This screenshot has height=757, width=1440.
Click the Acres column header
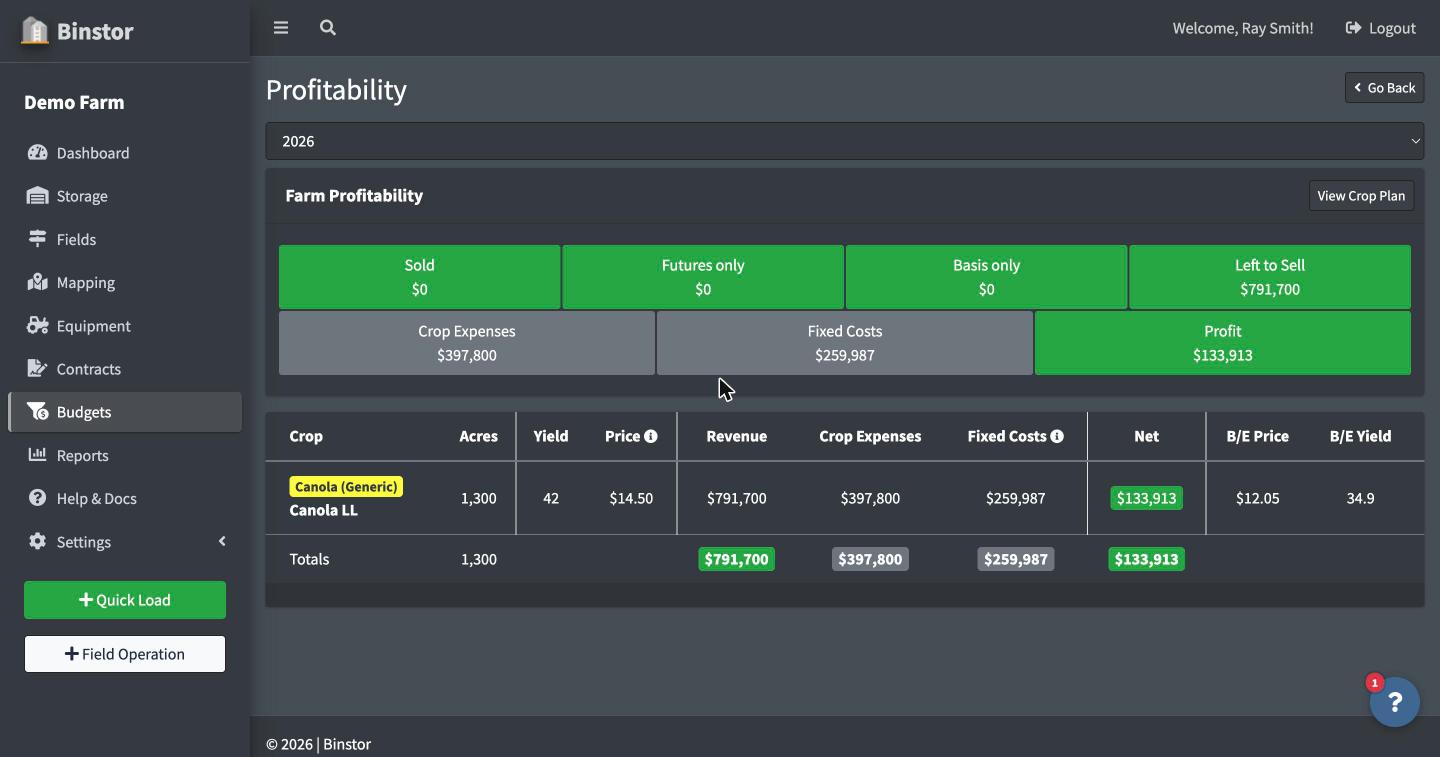(478, 436)
